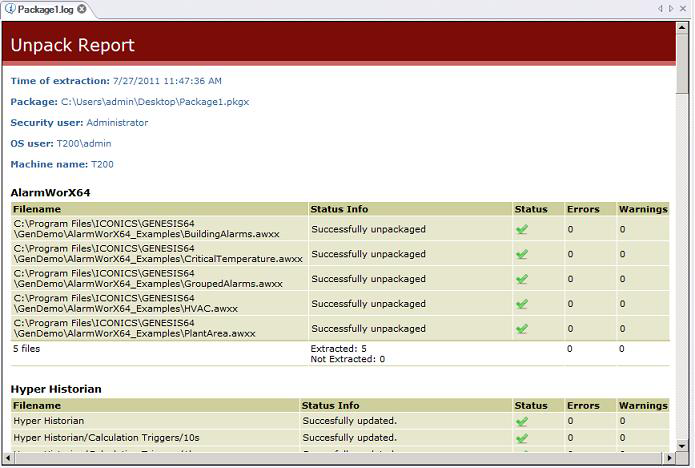Viewport: 695px width, 468px height.
Task: Click status checkmark for Hyper Historian row
Action: click(x=522, y=422)
